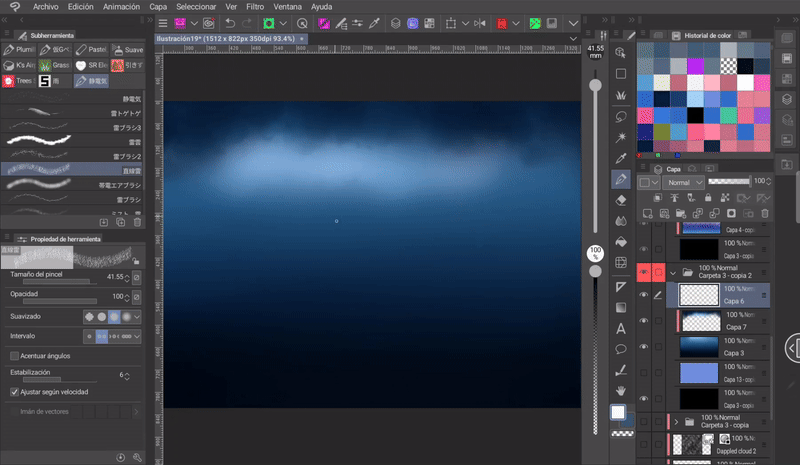This screenshot has width=800, height=465.
Task: Select the Lasso selection tool
Action: point(621,117)
